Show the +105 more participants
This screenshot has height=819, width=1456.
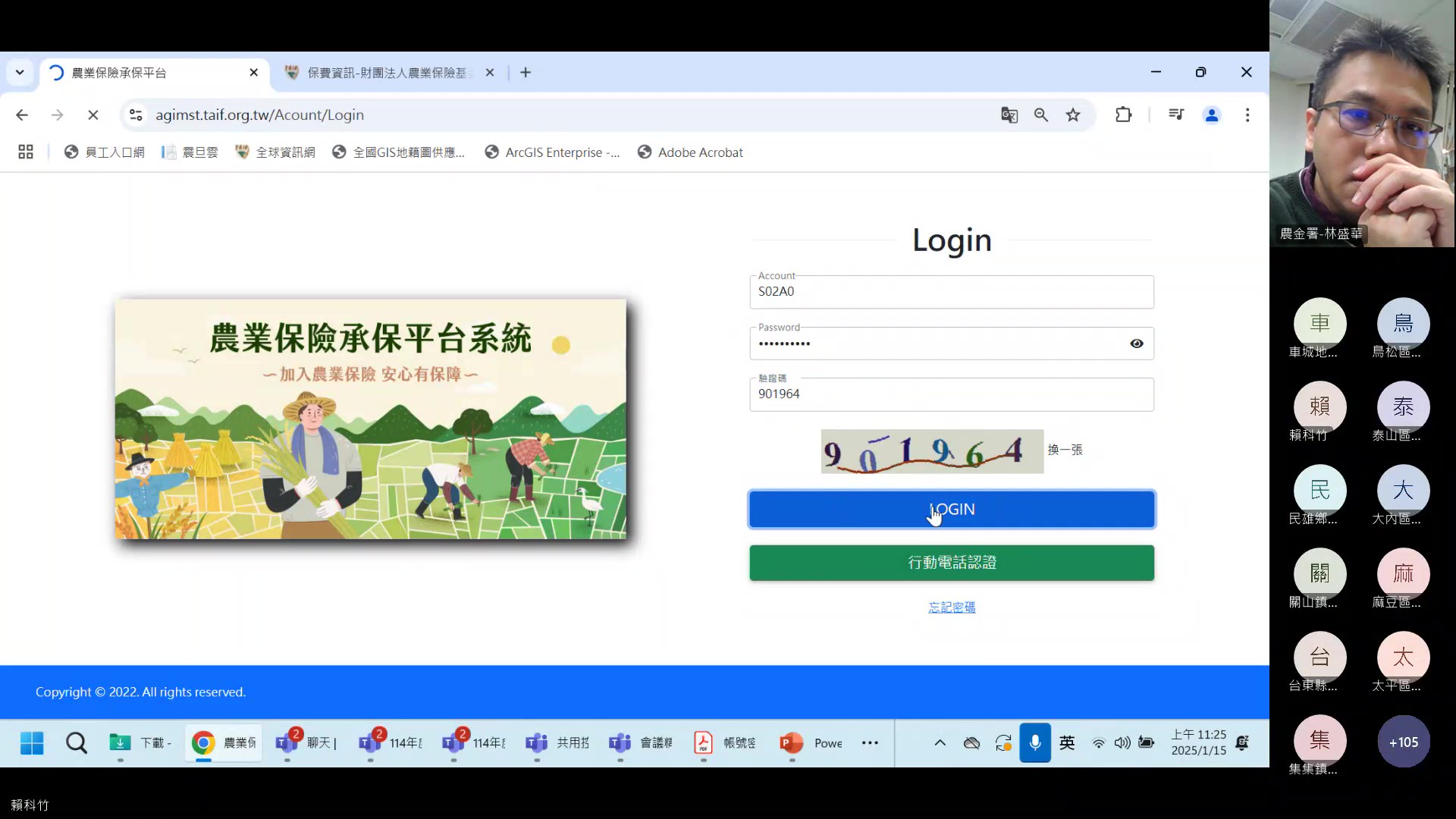click(1403, 742)
